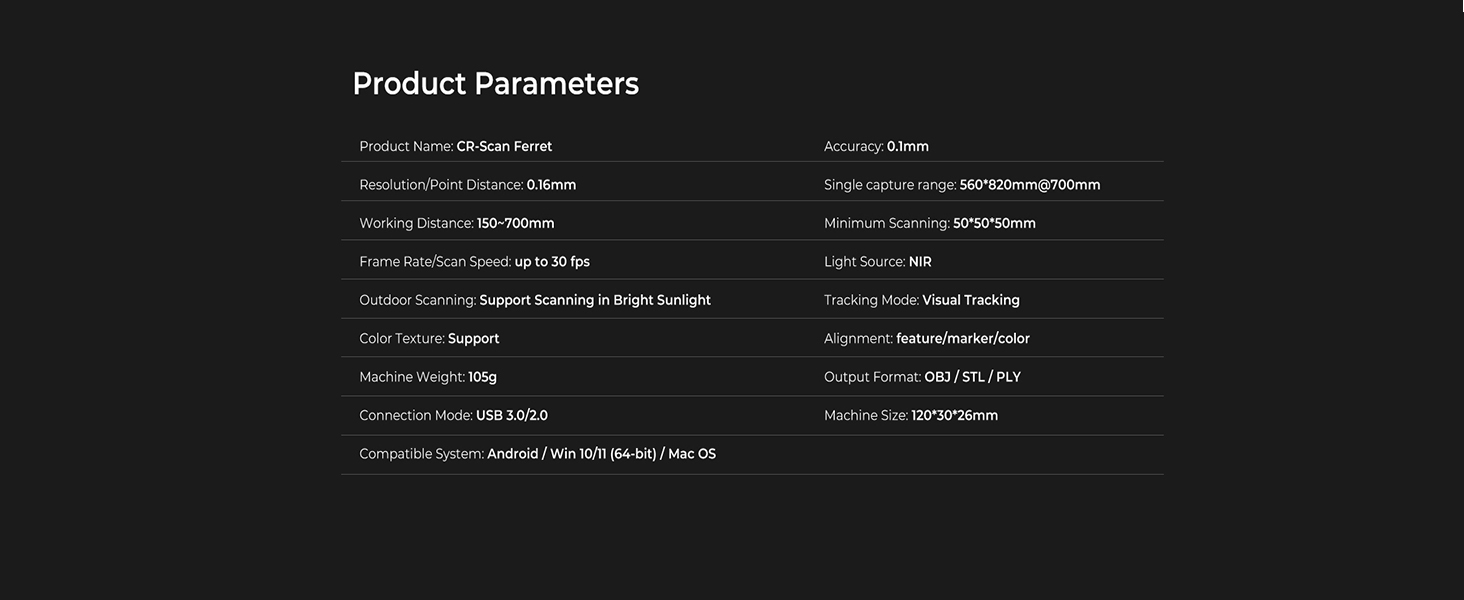Click the Compatible System Android / Win / Mac text
This screenshot has width=1464, height=600.
(601, 455)
